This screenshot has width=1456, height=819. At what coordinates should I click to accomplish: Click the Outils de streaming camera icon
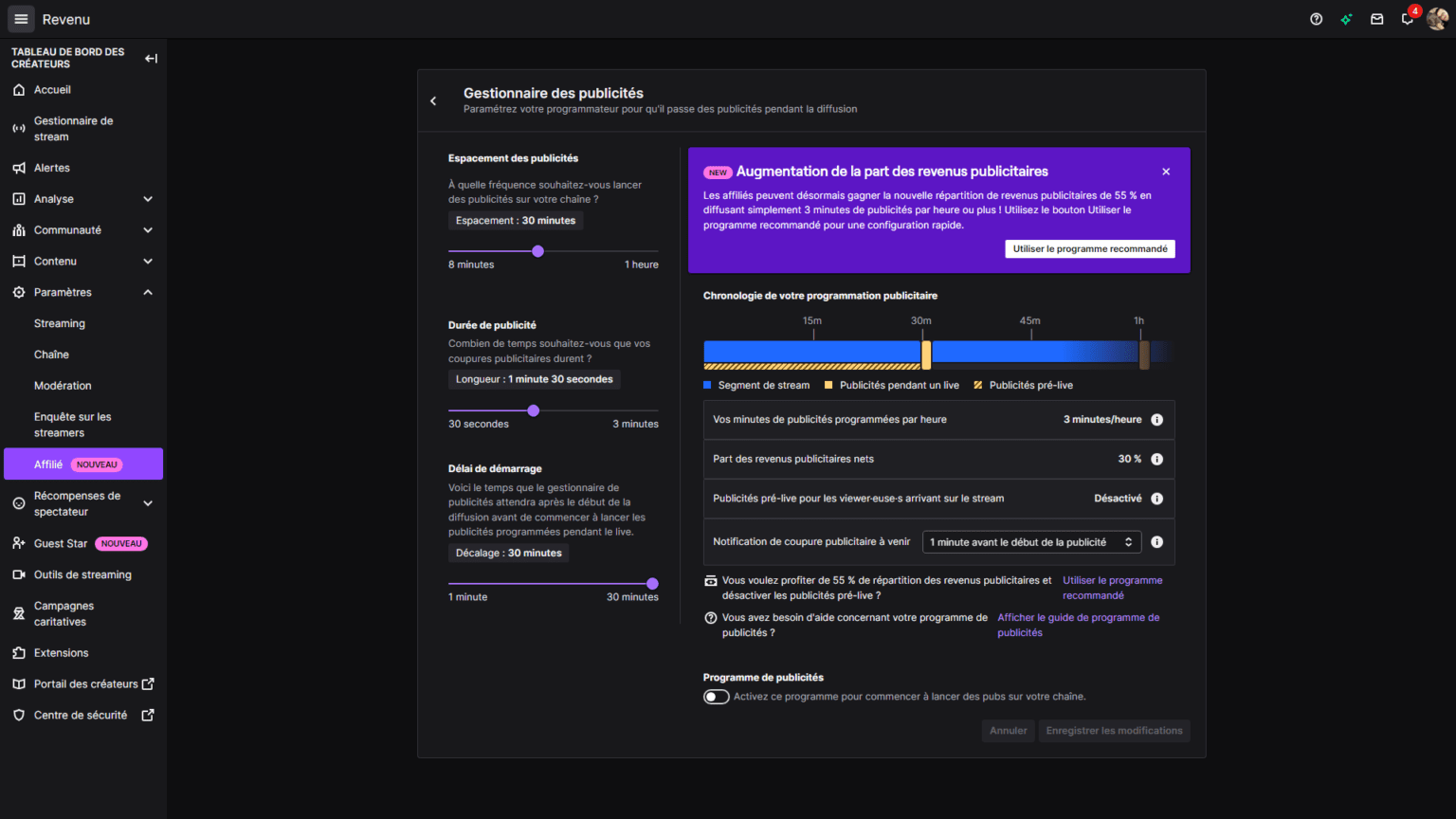(19, 574)
